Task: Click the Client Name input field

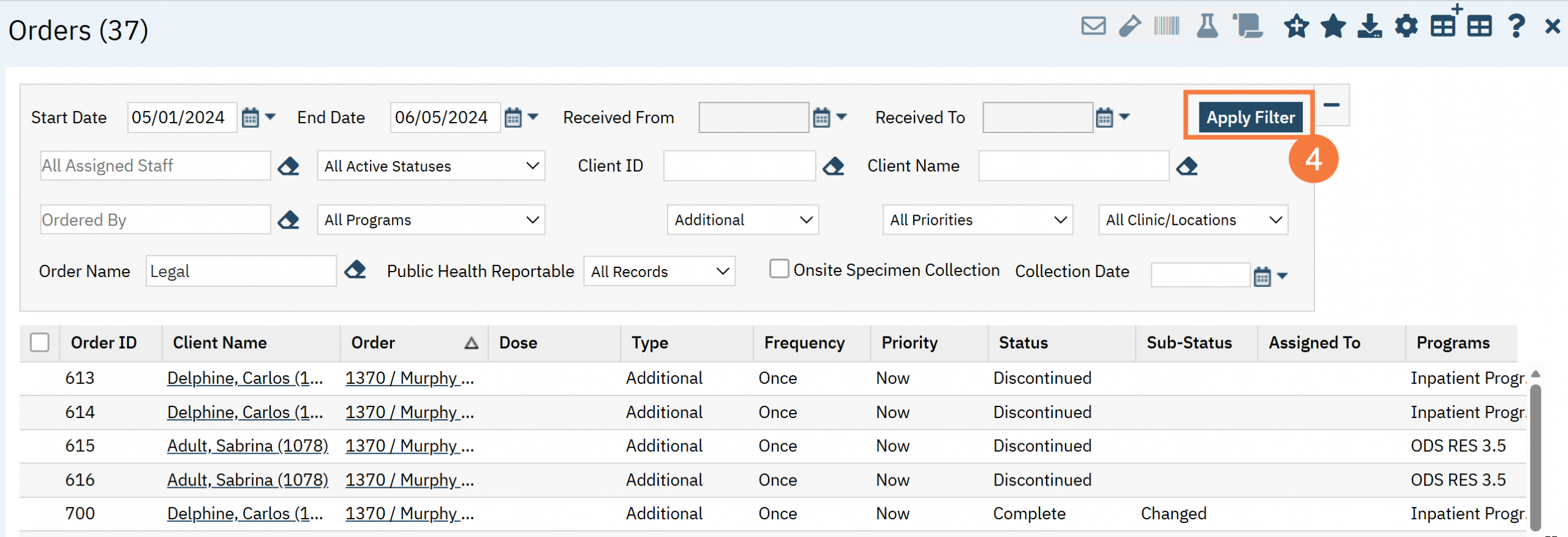Action: click(x=1073, y=166)
